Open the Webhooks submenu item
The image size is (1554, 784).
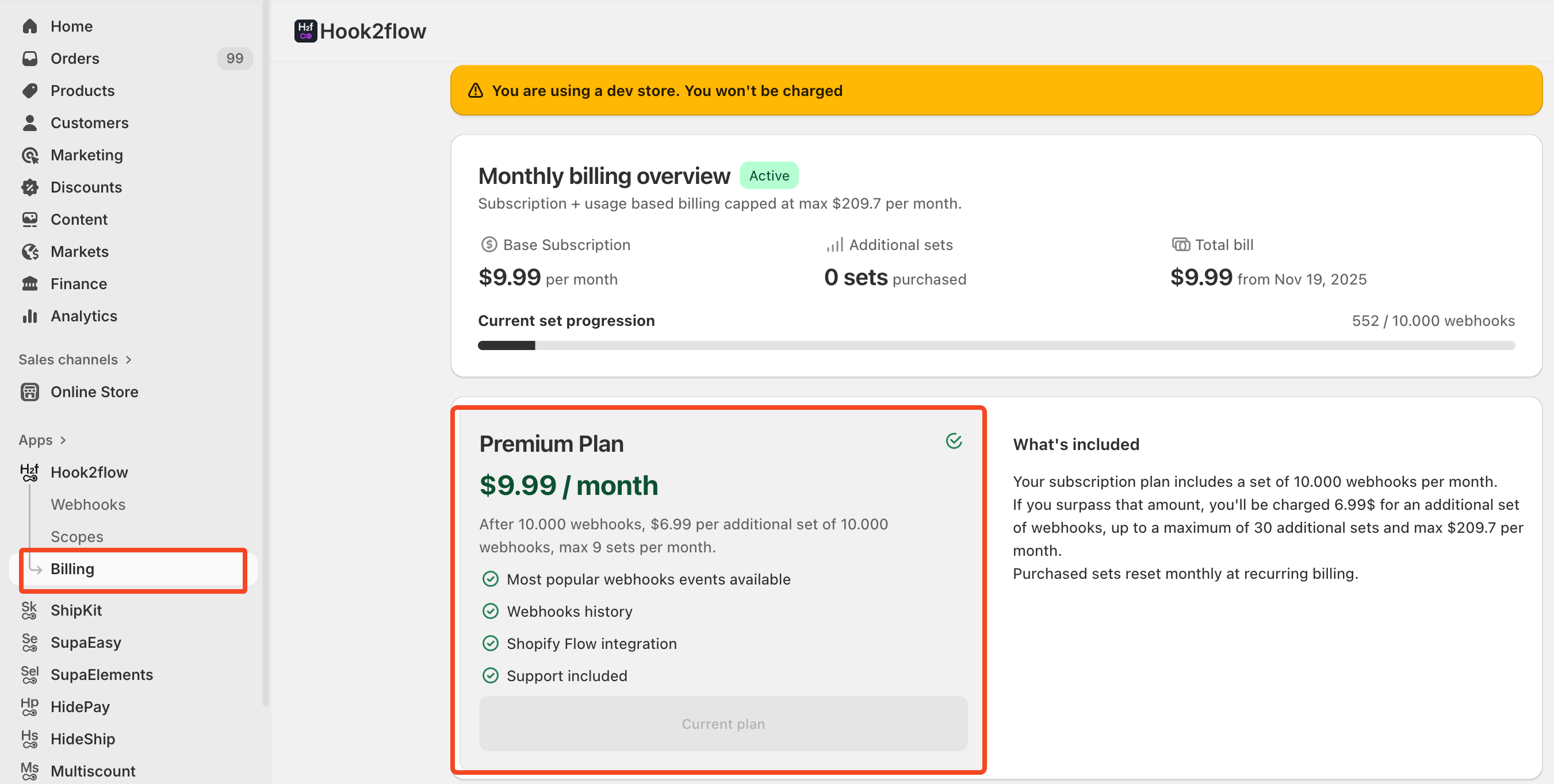pyautogui.click(x=88, y=504)
